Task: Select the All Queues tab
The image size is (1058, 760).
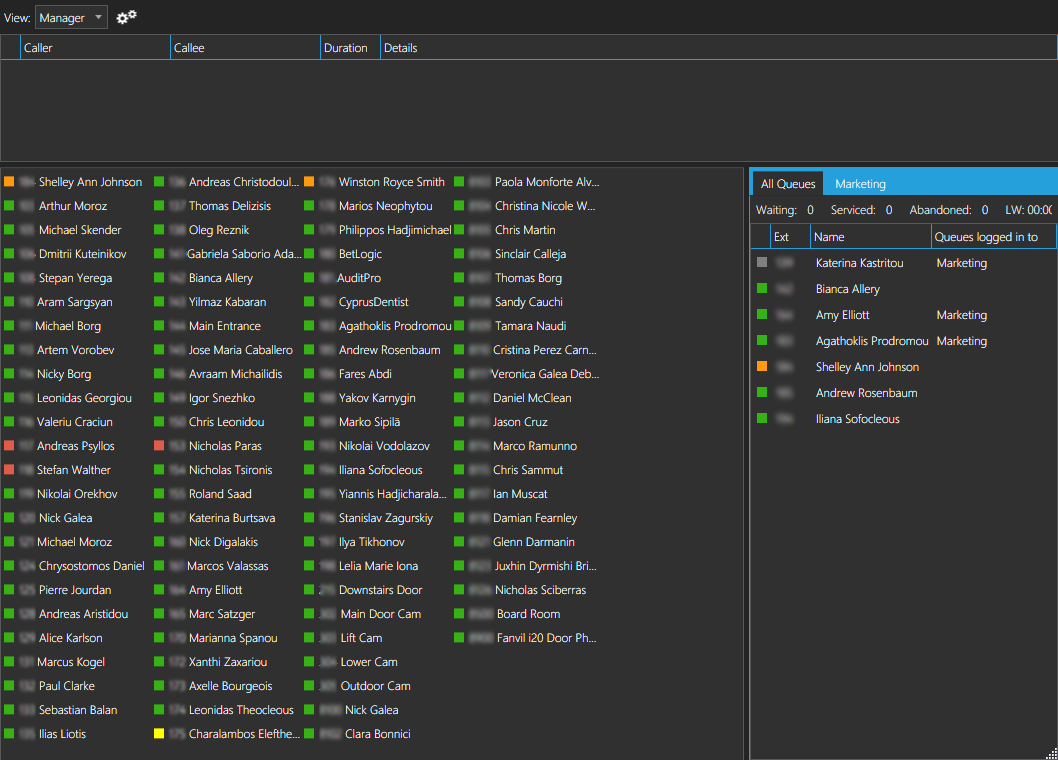Action: tap(787, 184)
